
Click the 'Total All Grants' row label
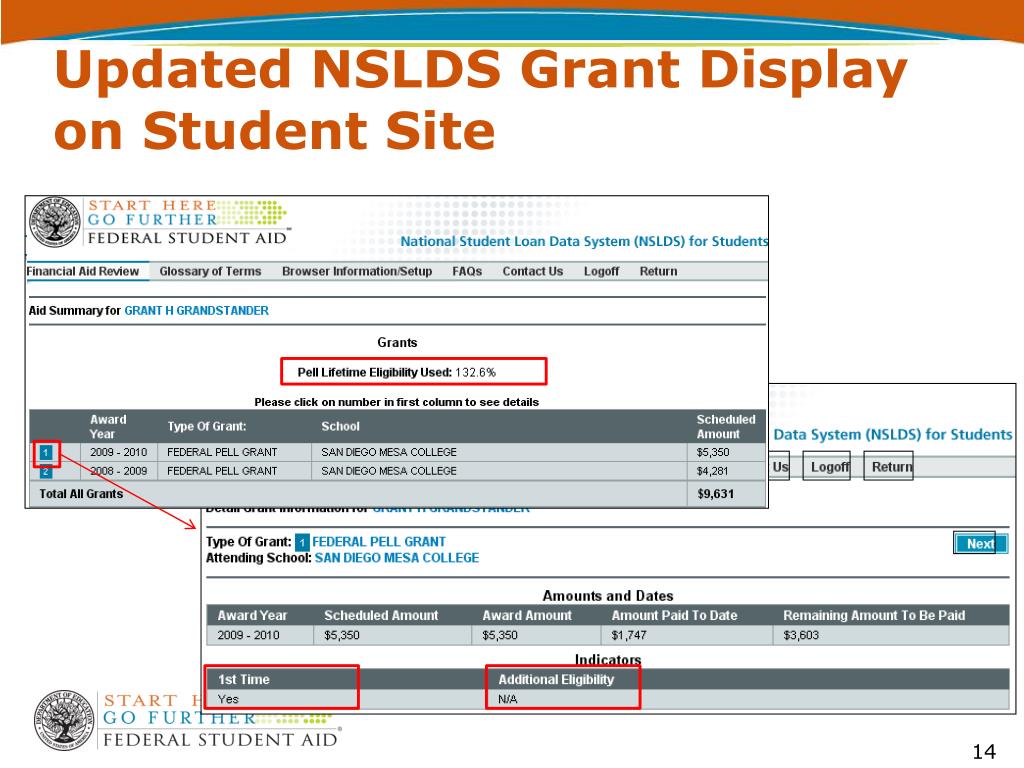[x=81, y=494]
